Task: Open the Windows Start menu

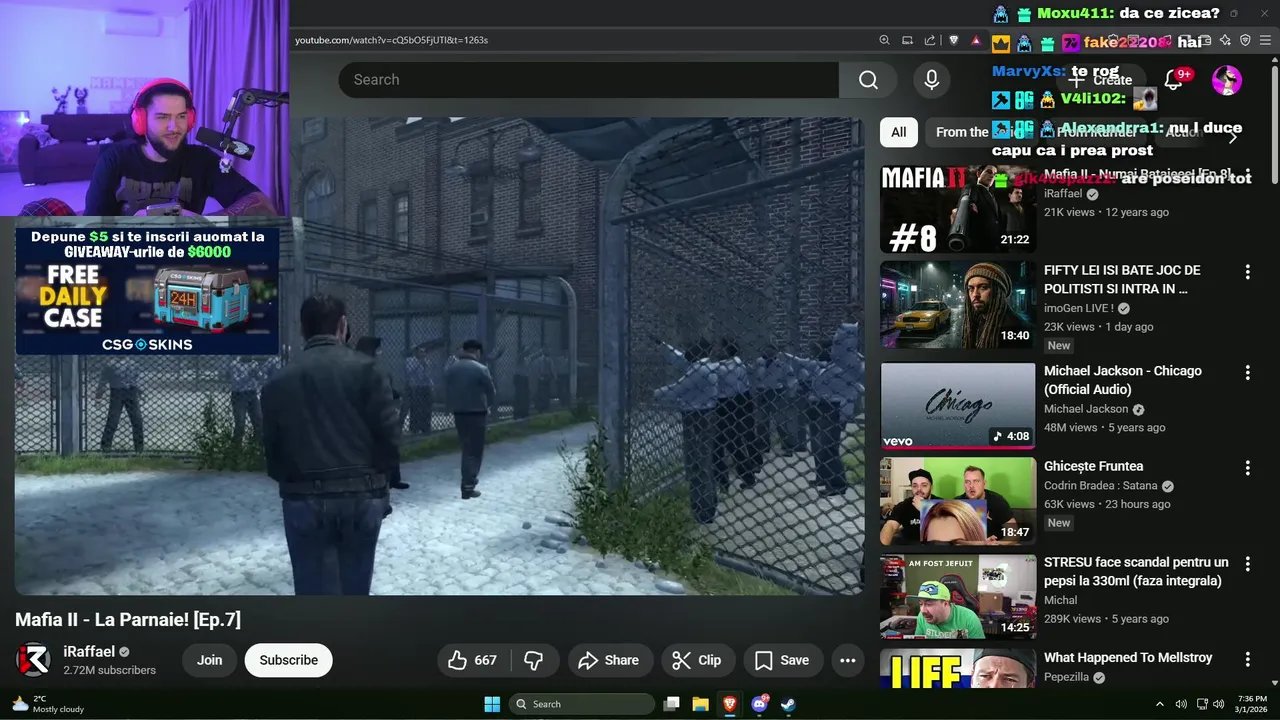Action: coord(492,704)
